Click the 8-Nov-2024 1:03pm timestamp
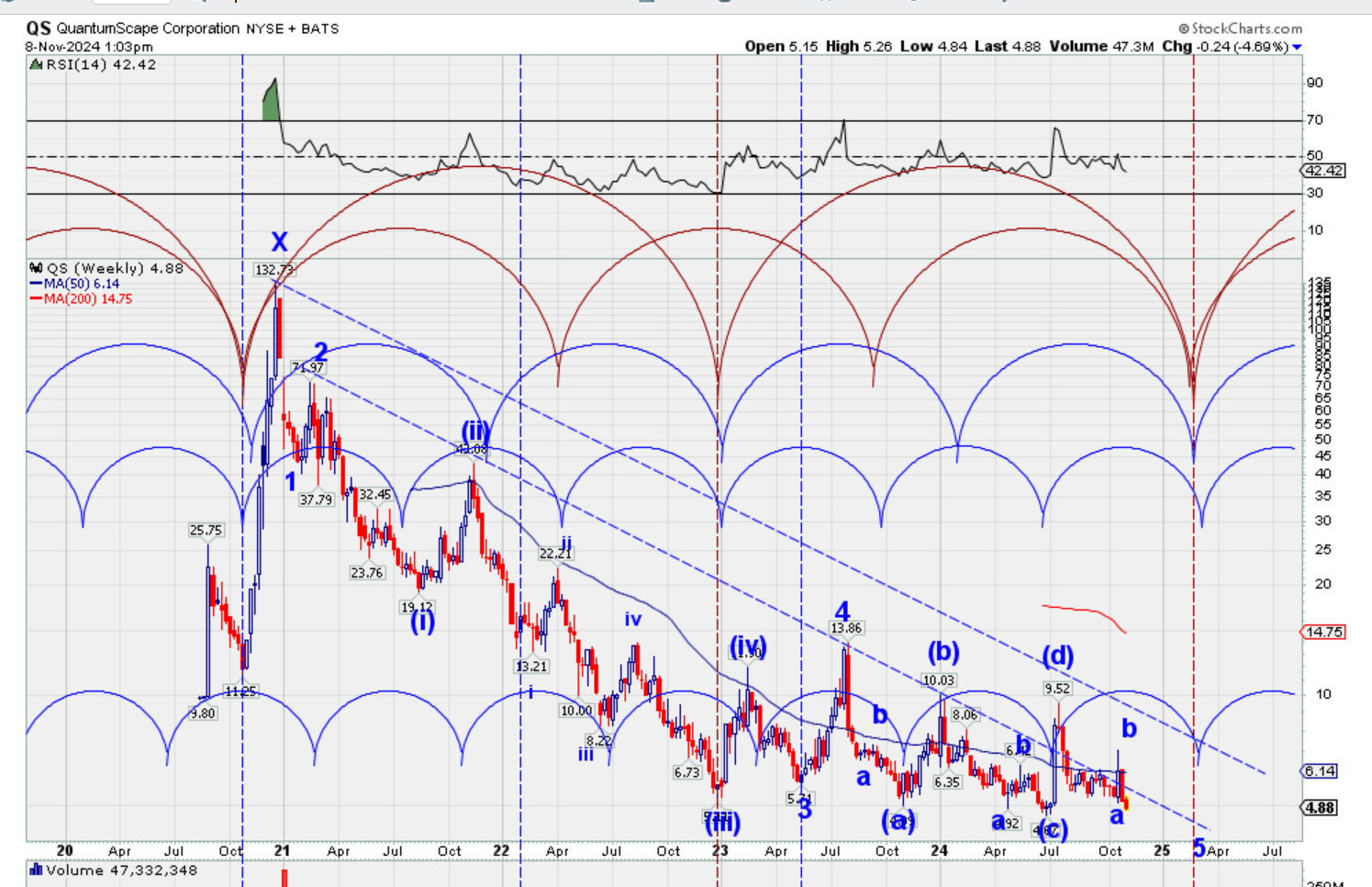The width and height of the screenshot is (1372, 887). [89, 47]
